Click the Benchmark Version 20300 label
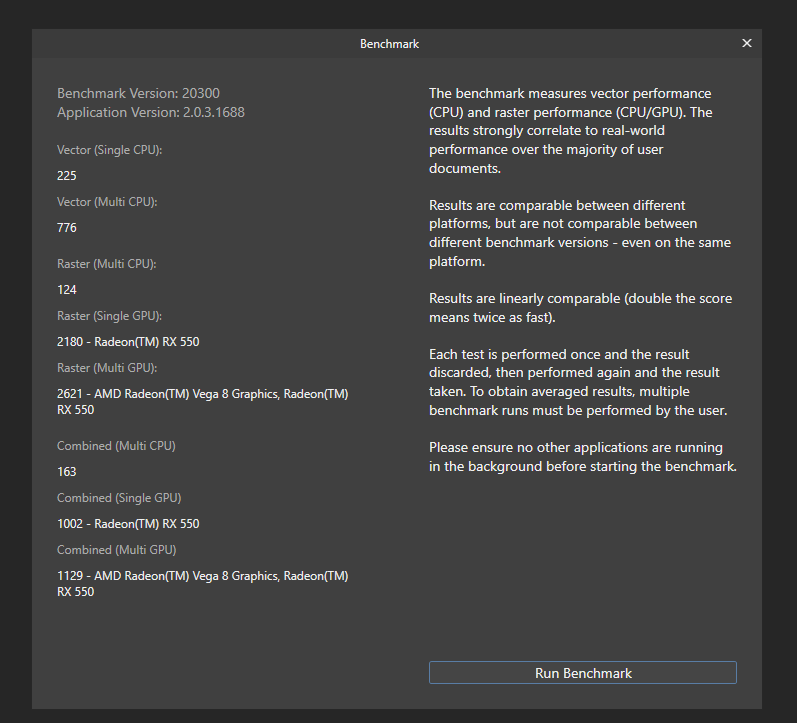Image resolution: width=797 pixels, height=723 pixels. click(138, 94)
